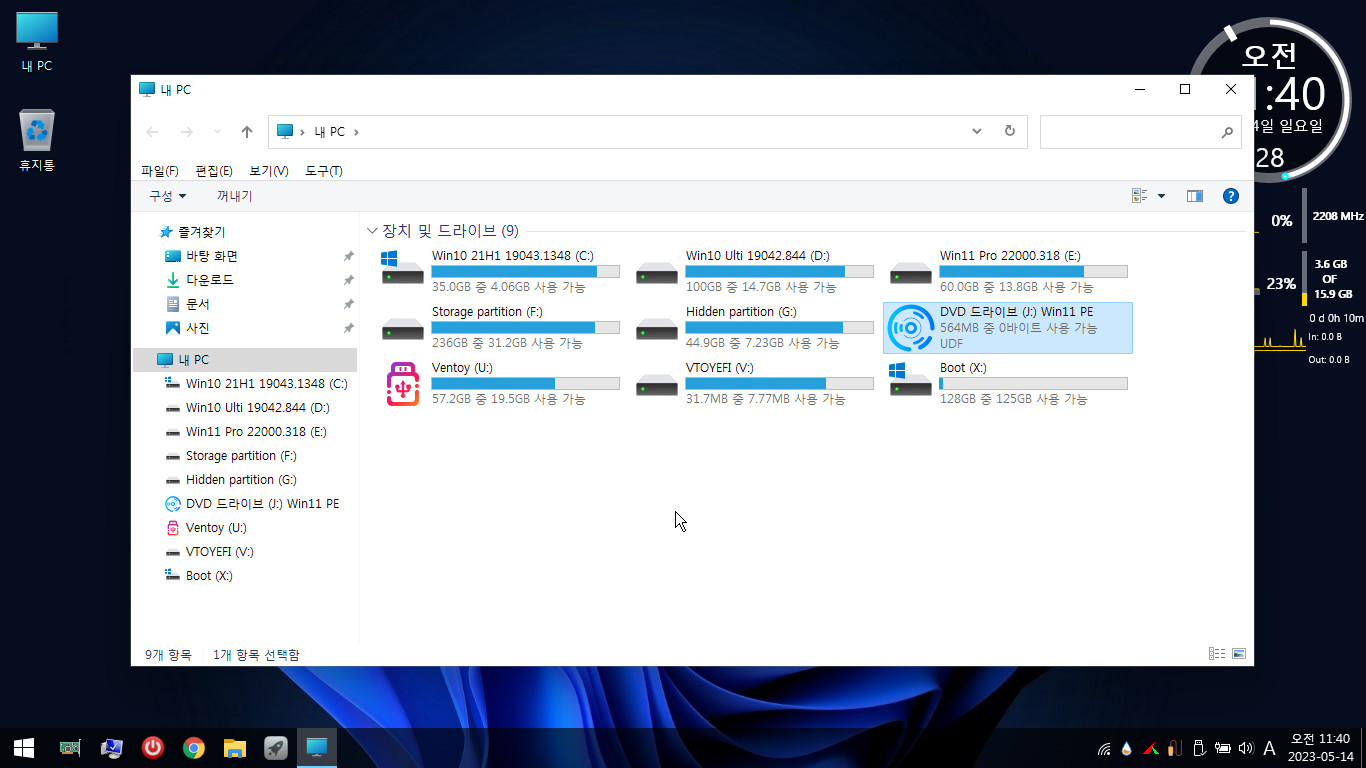The width and height of the screenshot is (1366, 768).
Task: Select the Boot (X:) drive tile
Action: coord(1010,384)
